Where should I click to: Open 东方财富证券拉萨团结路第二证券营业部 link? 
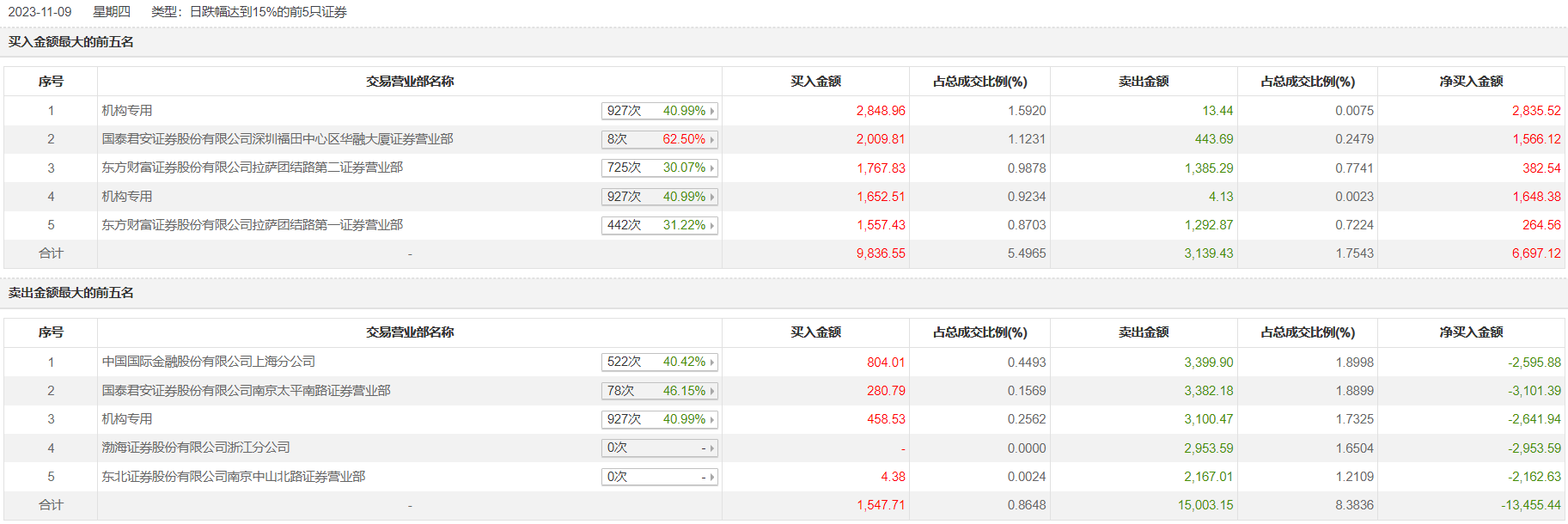click(x=253, y=168)
